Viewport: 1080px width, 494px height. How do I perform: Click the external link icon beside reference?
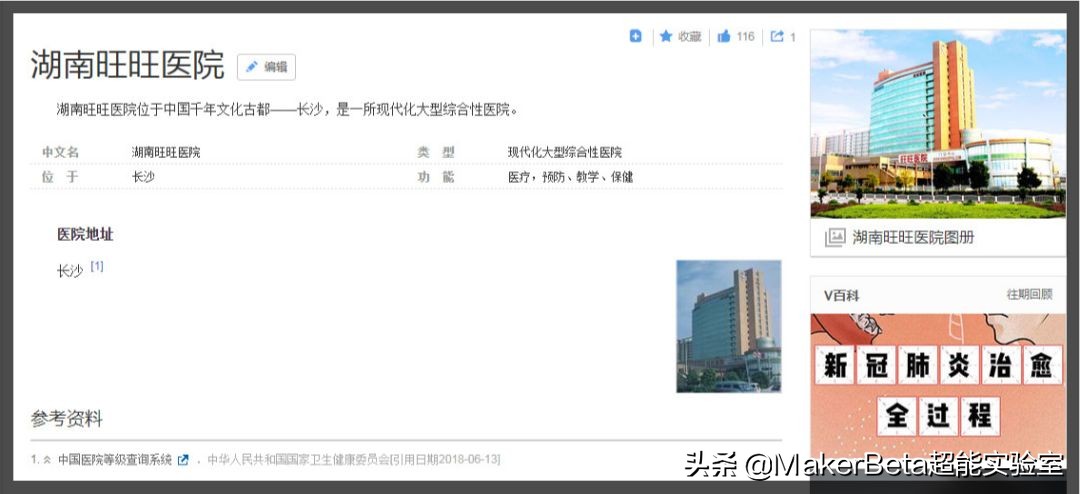(x=183, y=460)
